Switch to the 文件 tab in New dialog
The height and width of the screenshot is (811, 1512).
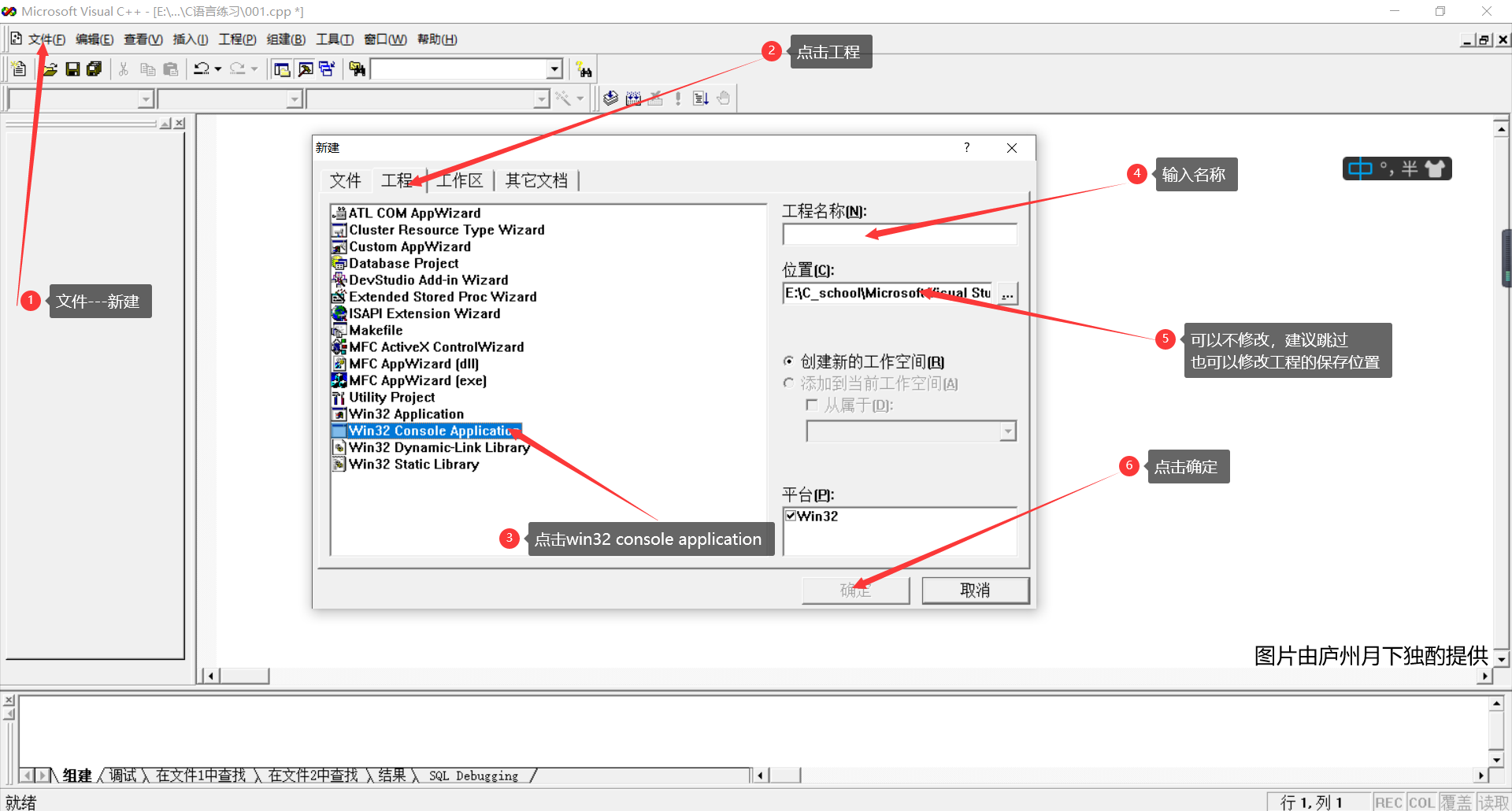345,180
